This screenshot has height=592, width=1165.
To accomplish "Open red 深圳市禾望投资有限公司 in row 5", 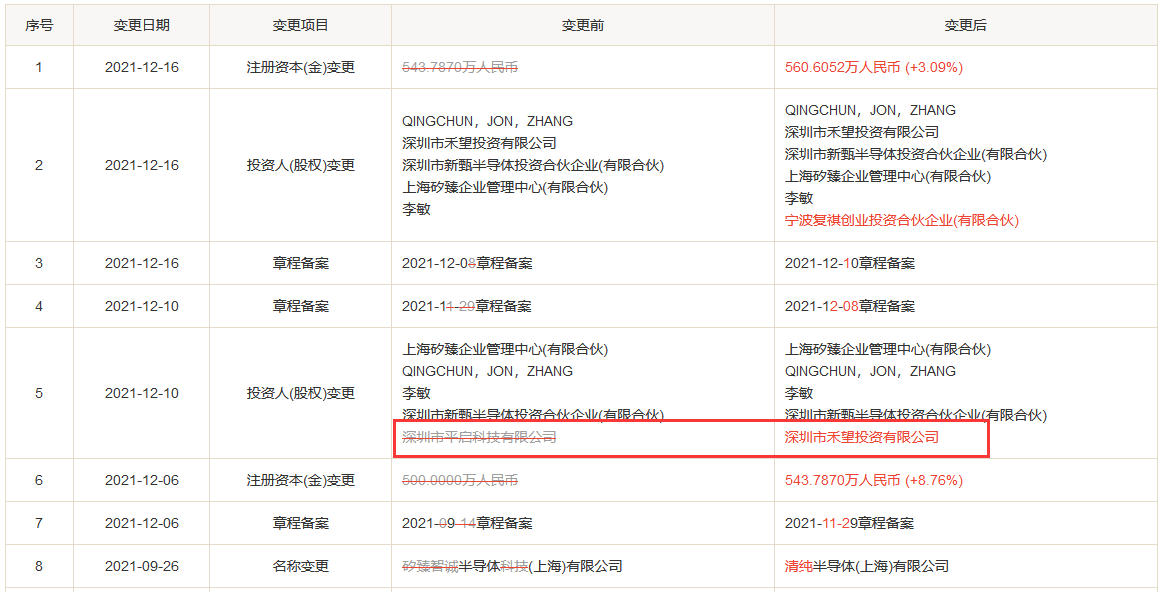I will click(x=861, y=437).
